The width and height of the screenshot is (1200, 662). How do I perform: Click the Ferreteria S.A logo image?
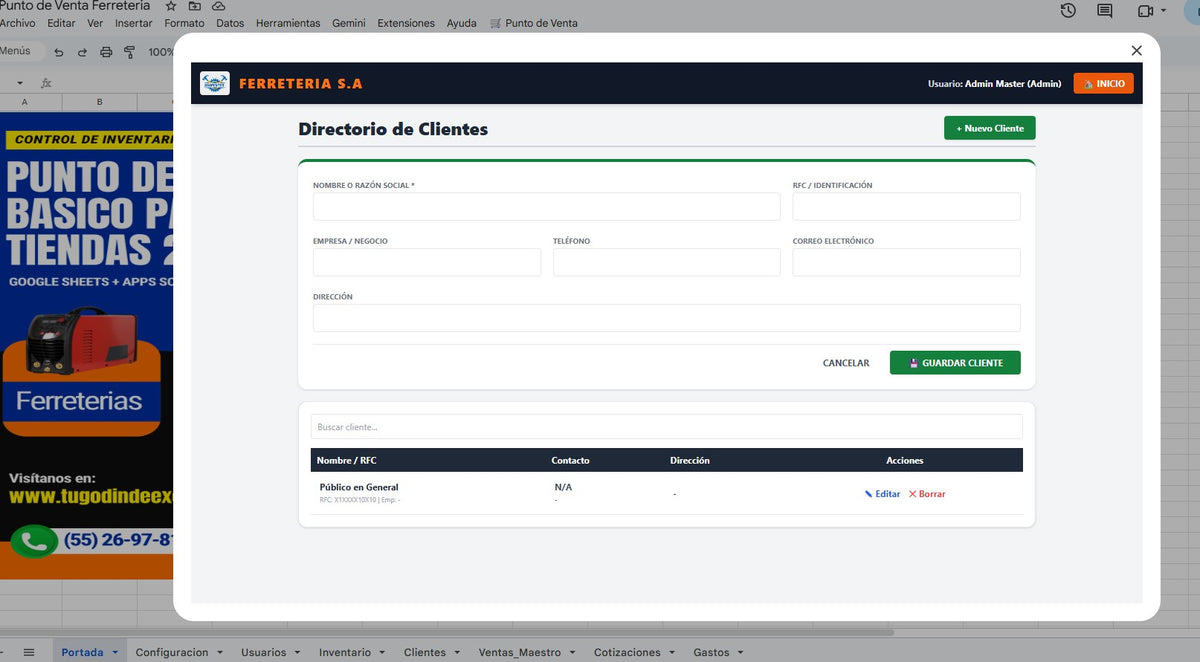click(x=215, y=84)
